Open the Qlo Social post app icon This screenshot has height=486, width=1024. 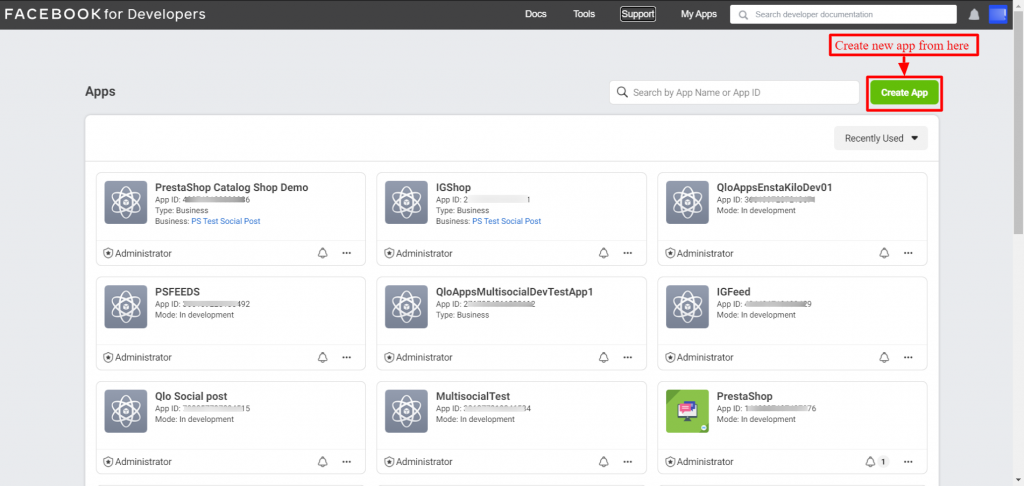[x=125, y=411]
